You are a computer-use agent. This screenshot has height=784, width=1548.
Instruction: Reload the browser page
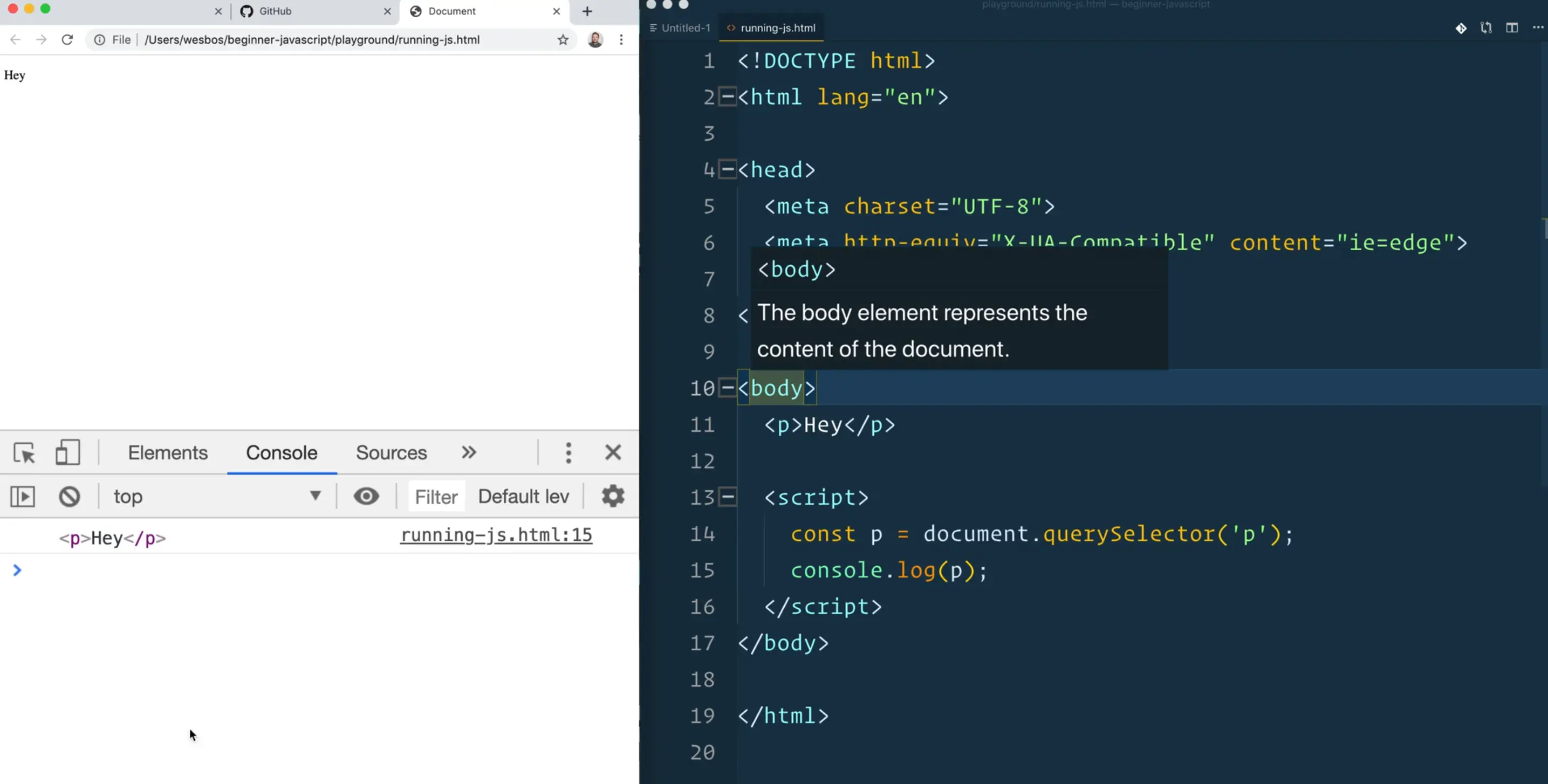(x=67, y=40)
